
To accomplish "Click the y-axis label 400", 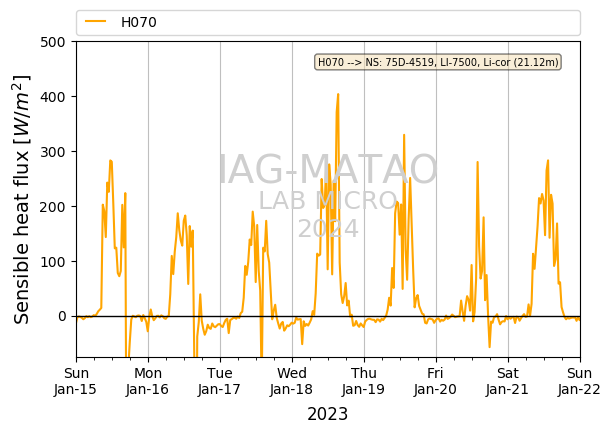I will point(53,97).
